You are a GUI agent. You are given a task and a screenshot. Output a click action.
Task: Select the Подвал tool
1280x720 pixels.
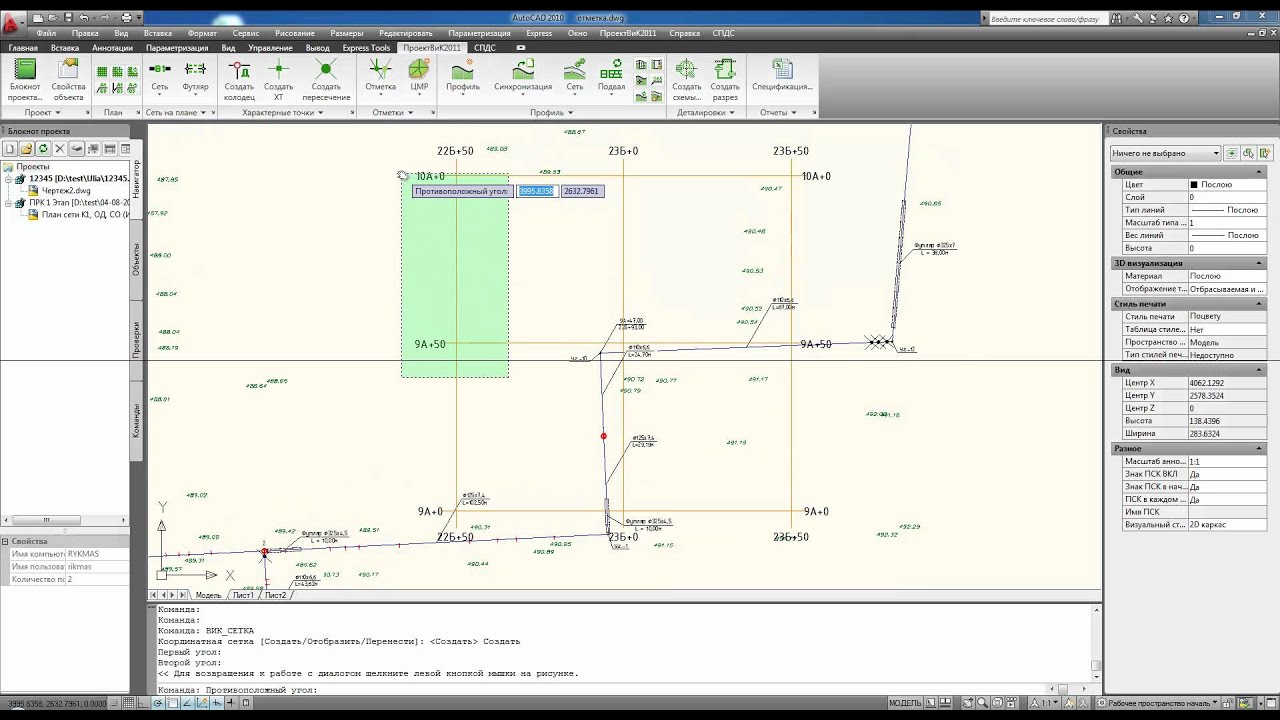pyautogui.click(x=611, y=76)
